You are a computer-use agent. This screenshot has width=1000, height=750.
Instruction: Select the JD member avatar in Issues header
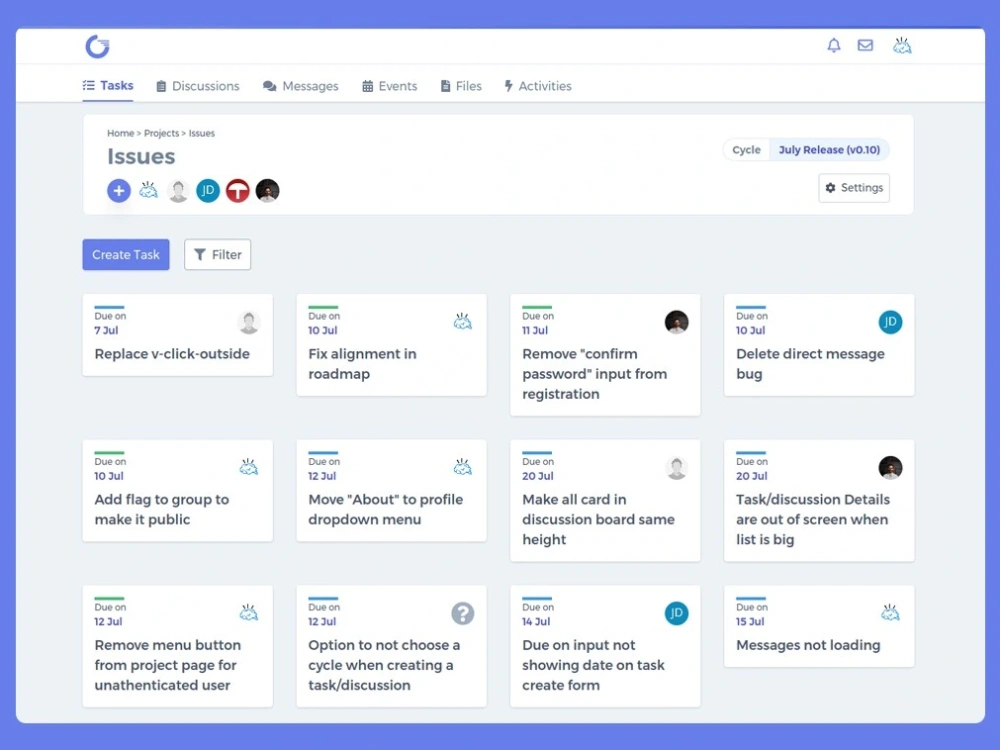point(208,191)
